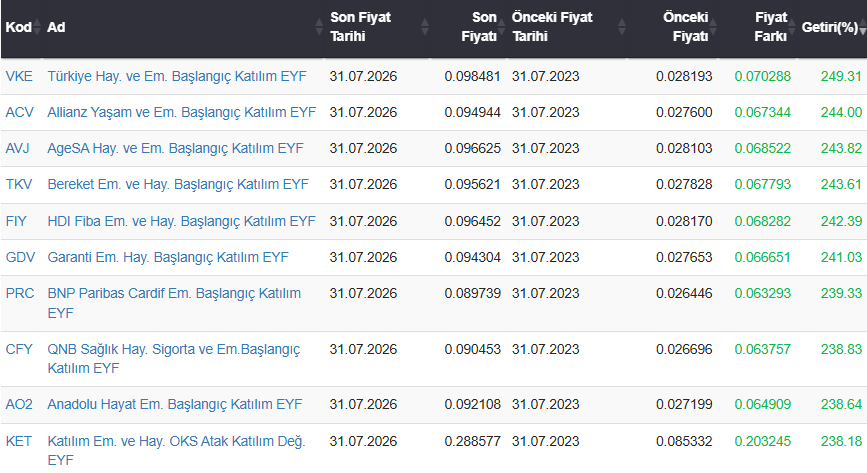Image resolution: width=867 pixels, height=473 pixels.
Task: Select price difference 0.066651
Action: tap(762, 257)
